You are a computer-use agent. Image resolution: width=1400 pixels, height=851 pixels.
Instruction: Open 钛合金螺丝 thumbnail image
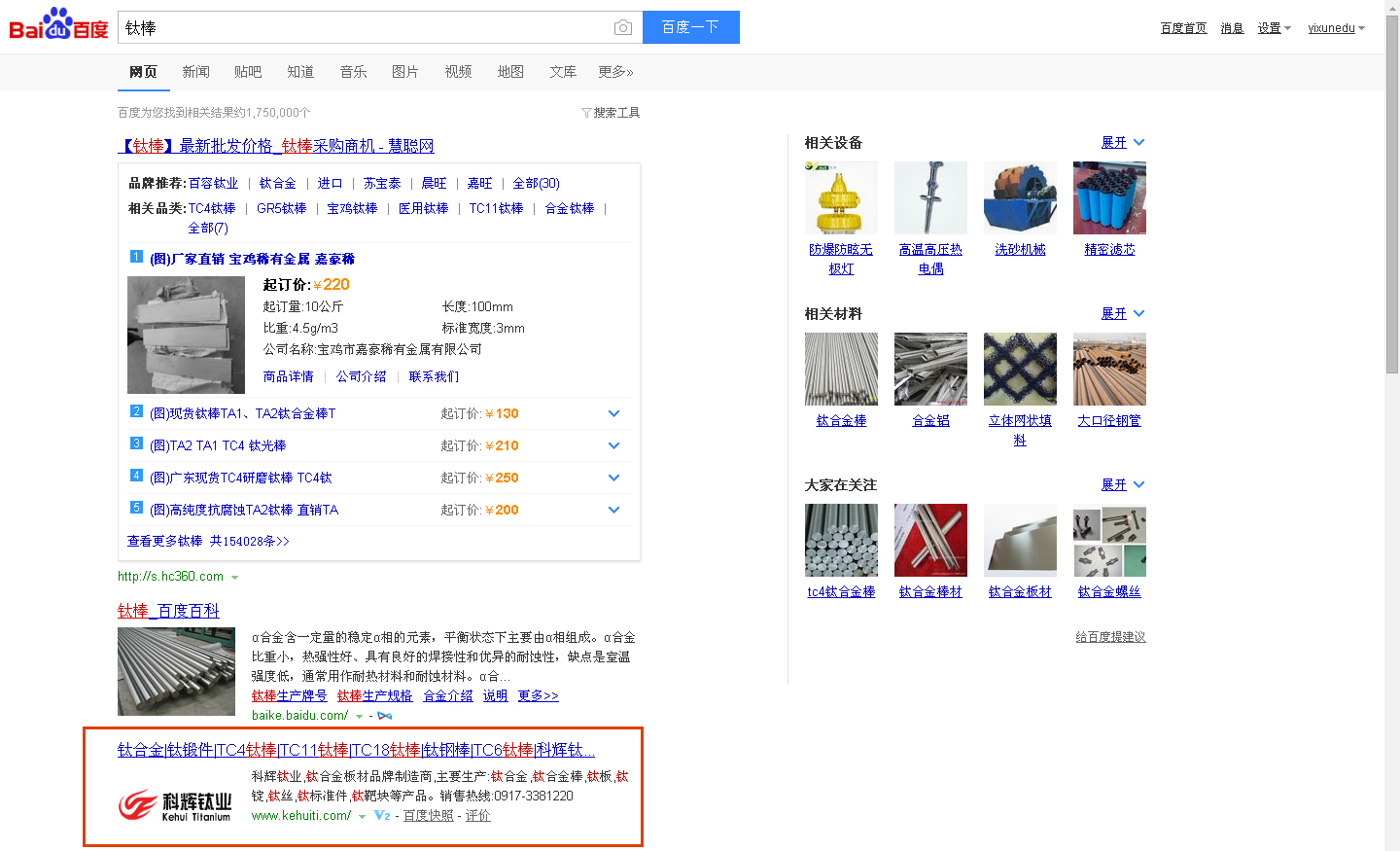[x=1109, y=540]
